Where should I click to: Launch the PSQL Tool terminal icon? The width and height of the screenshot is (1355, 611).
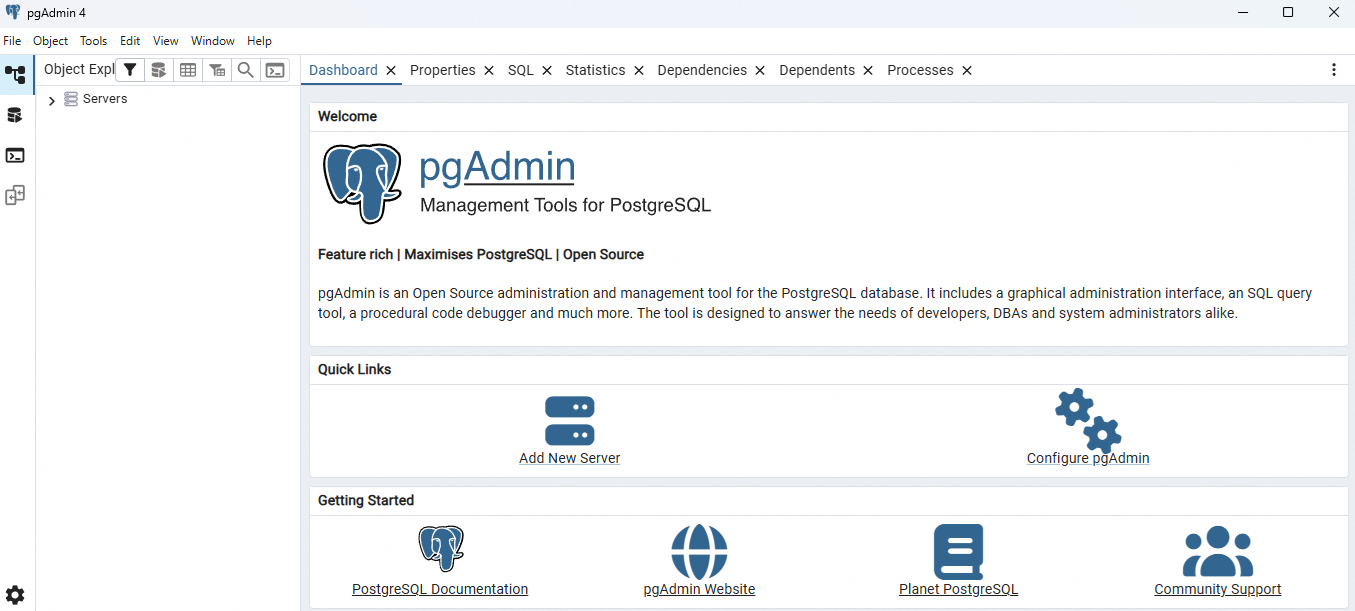pos(275,69)
